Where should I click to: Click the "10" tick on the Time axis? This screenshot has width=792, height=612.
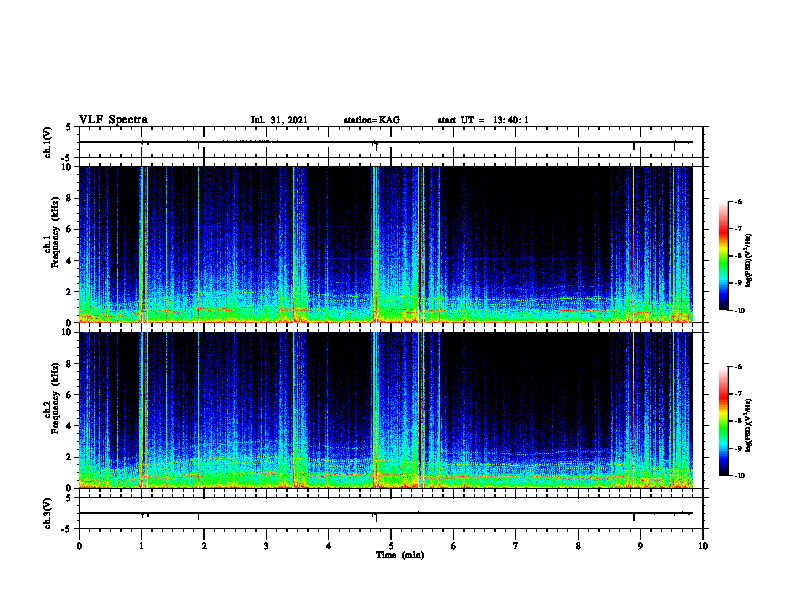703,546
